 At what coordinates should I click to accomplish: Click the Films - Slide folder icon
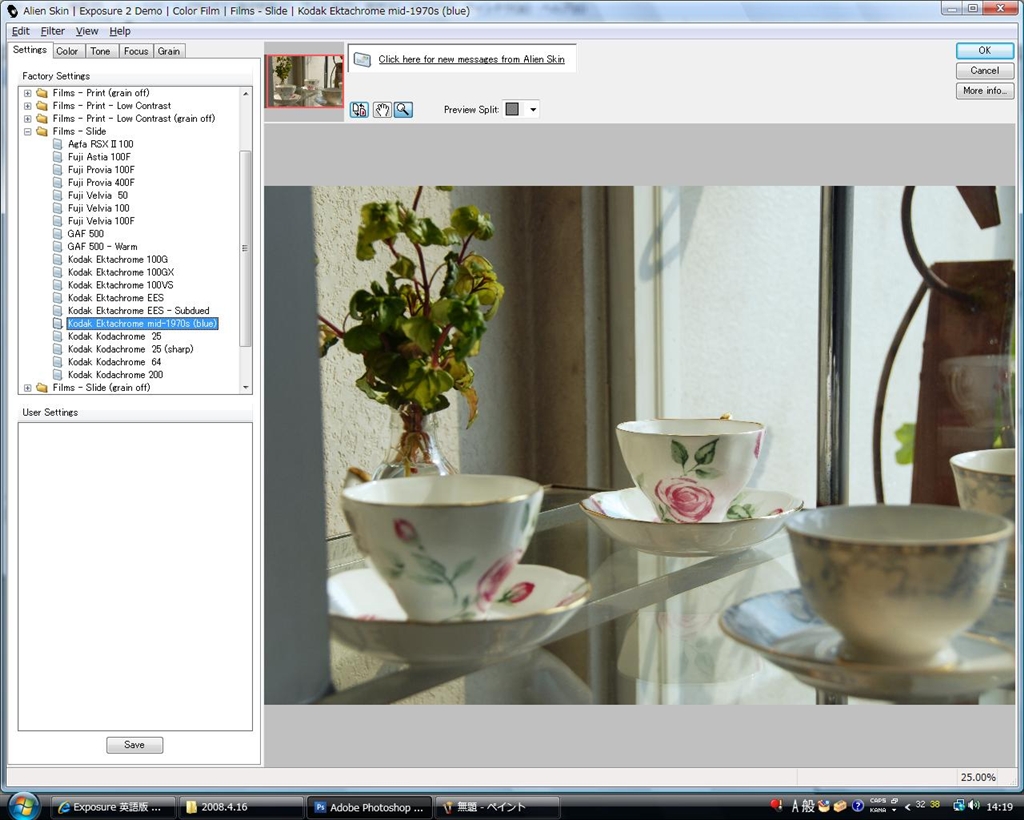coord(42,131)
